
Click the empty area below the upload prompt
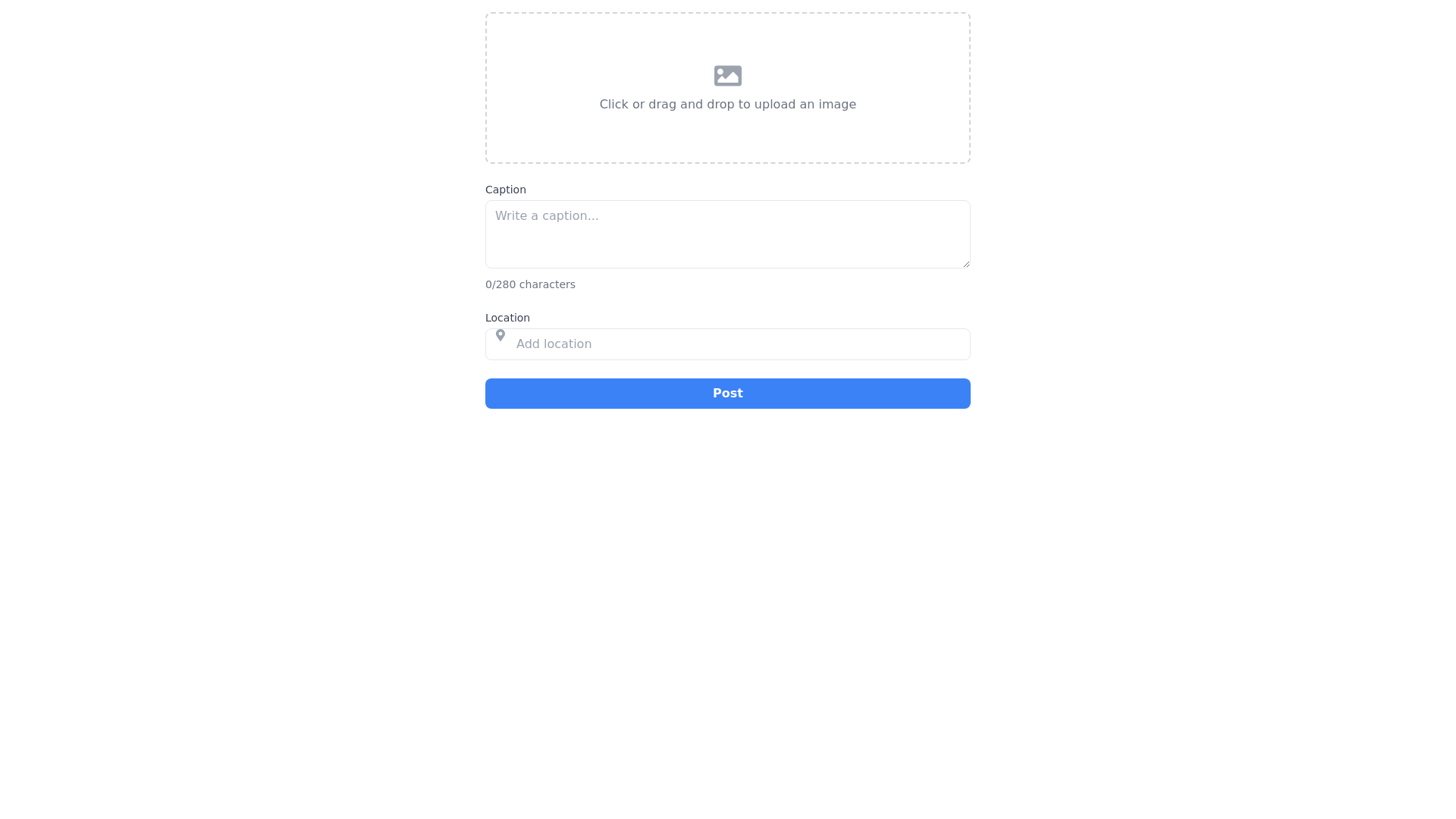click(727, 140)
